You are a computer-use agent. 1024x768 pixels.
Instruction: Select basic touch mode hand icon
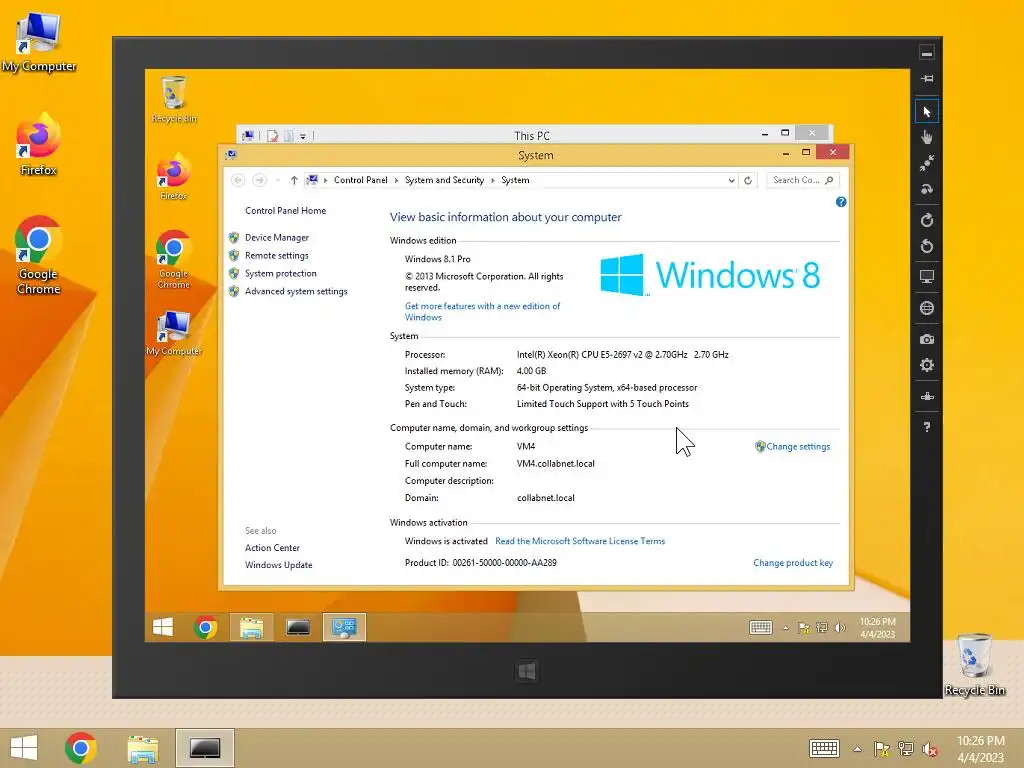coord(927,137)
